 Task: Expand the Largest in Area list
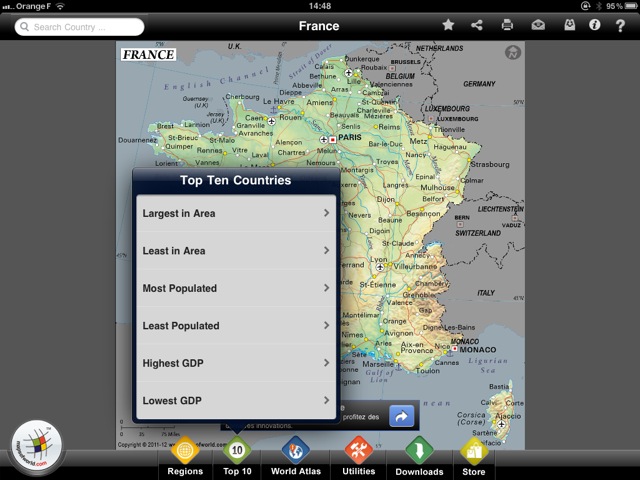click(236, 213)
